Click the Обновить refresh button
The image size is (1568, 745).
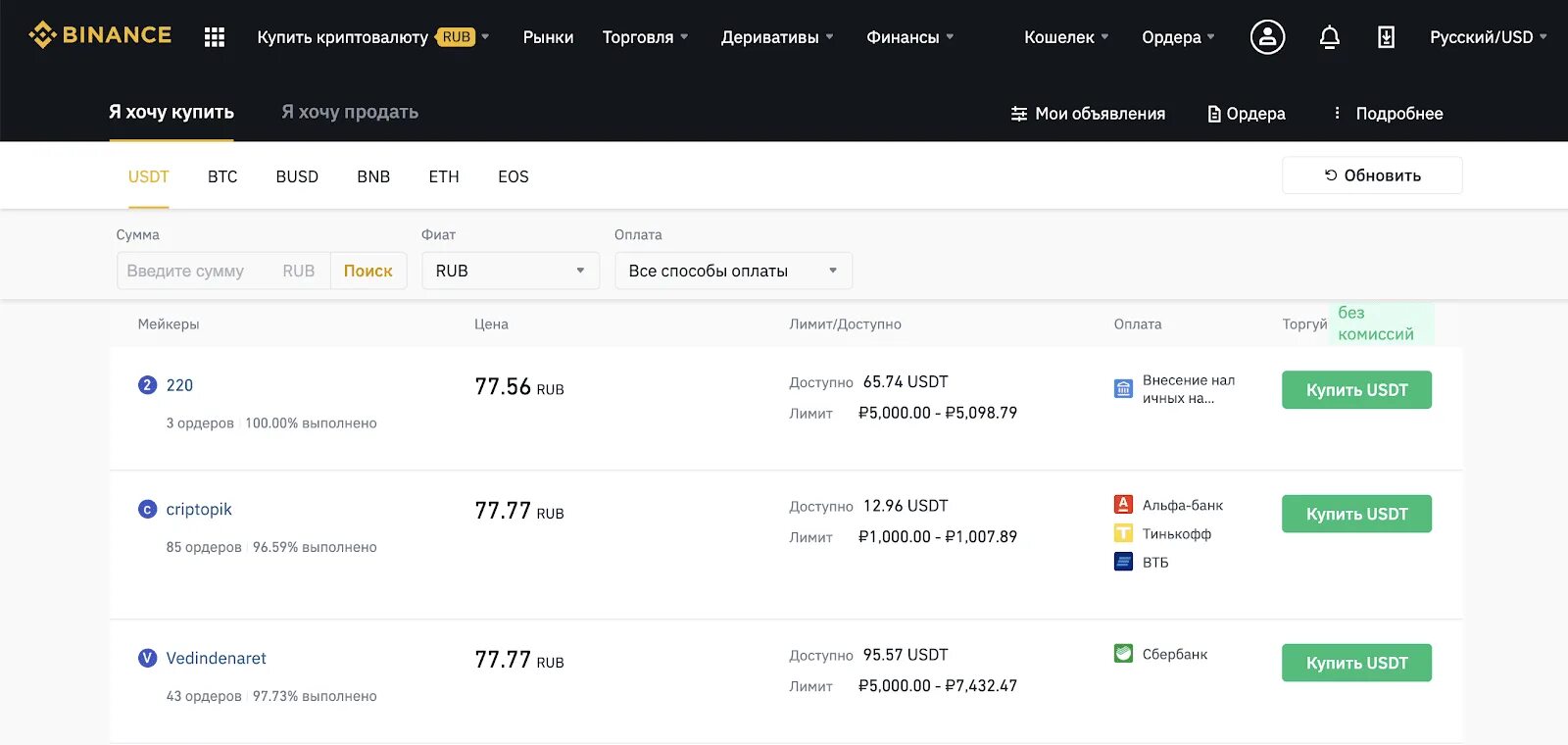point(1372,175)
